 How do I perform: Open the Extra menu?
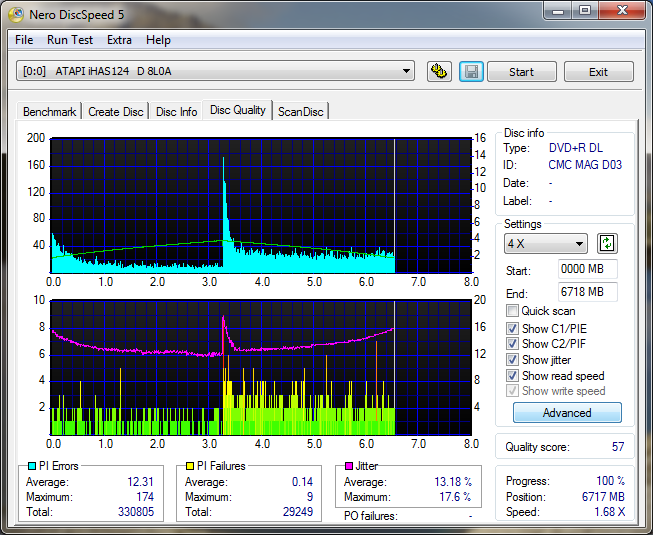[x=119, y=40]
